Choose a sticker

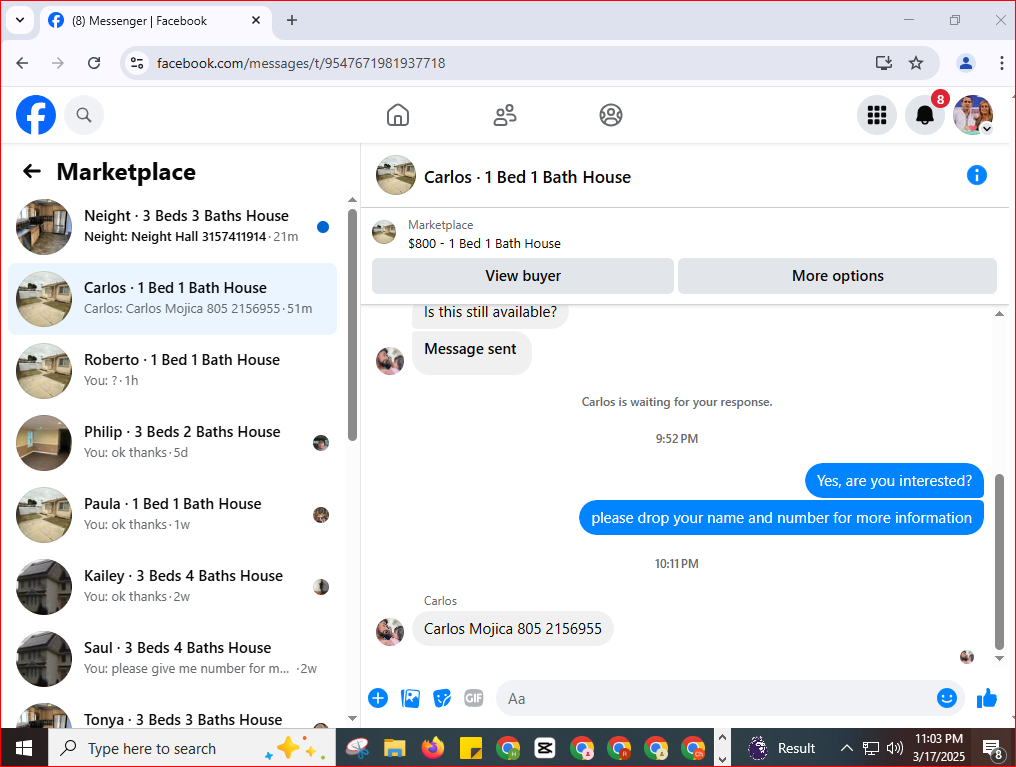pyautogui.click(x=442, y=698)
